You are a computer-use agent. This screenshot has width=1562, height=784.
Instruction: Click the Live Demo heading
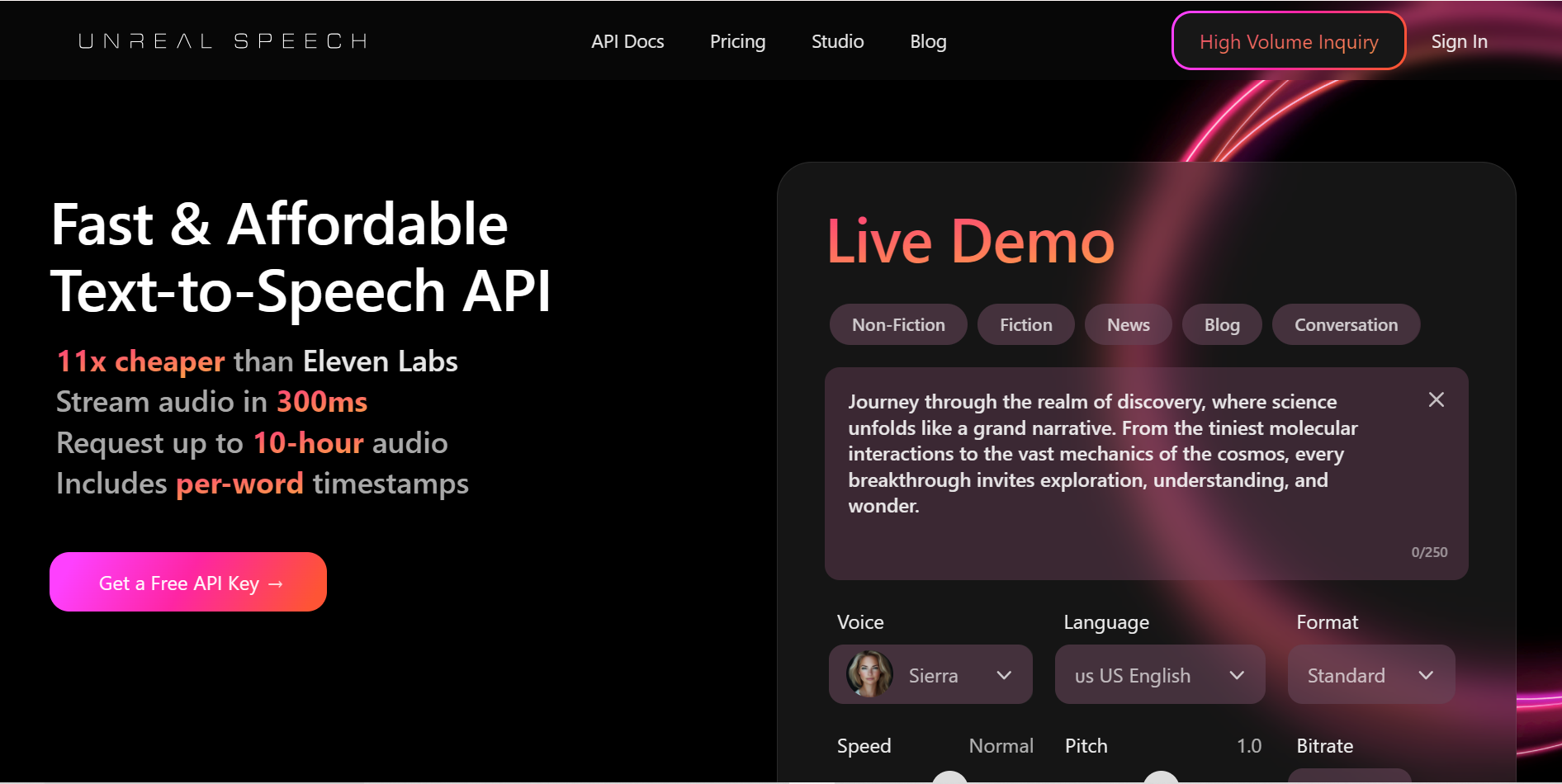coord(971,241)
